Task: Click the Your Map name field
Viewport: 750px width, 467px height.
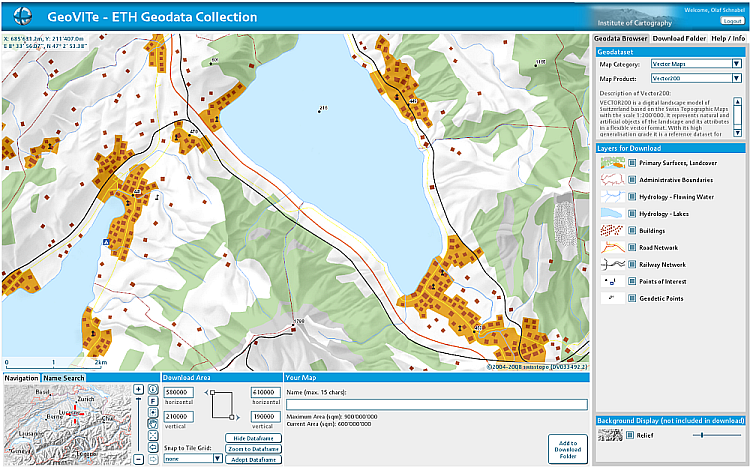Action: click(437, 404)
